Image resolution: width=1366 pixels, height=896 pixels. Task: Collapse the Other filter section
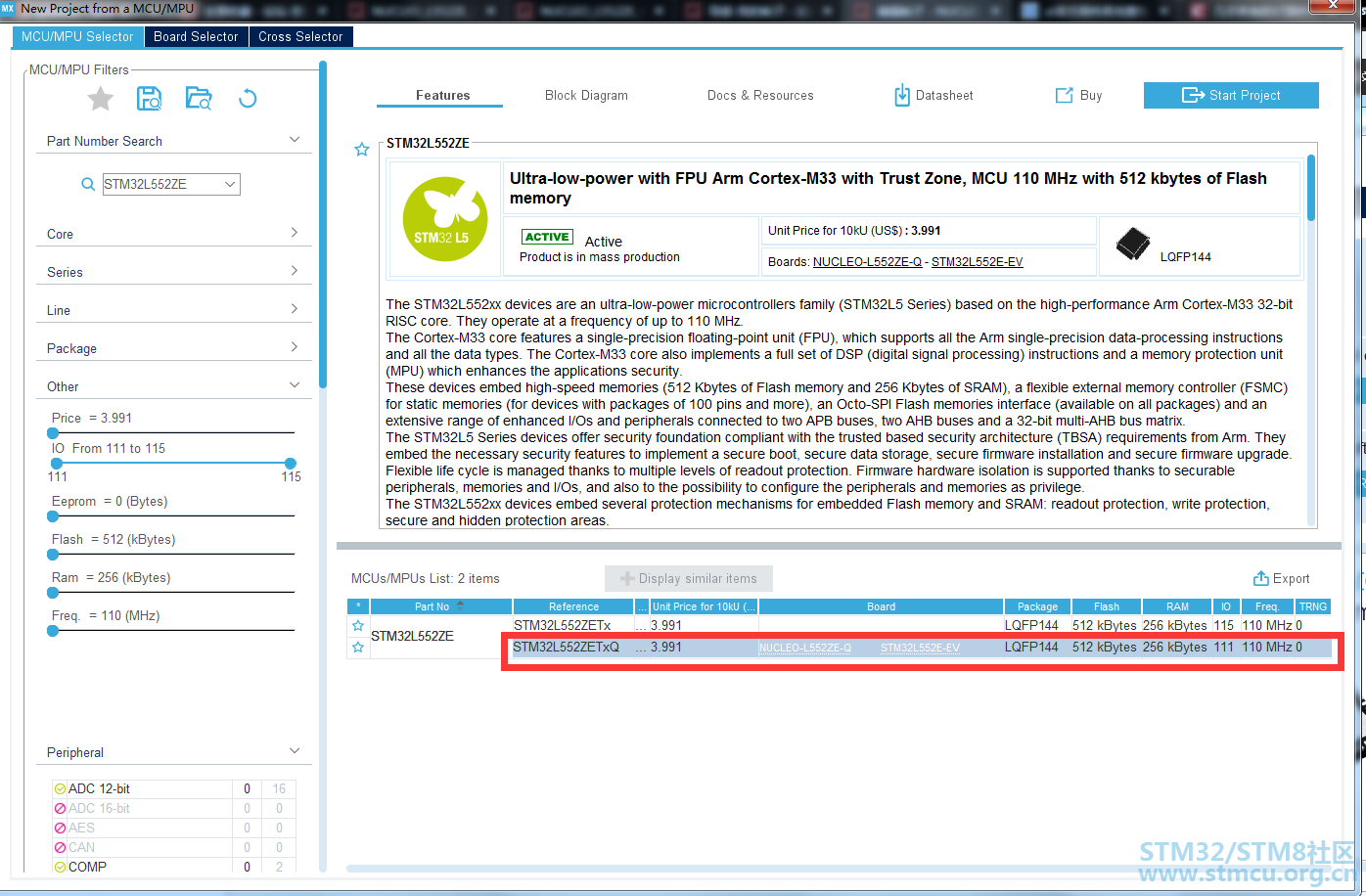coord(295,385)
